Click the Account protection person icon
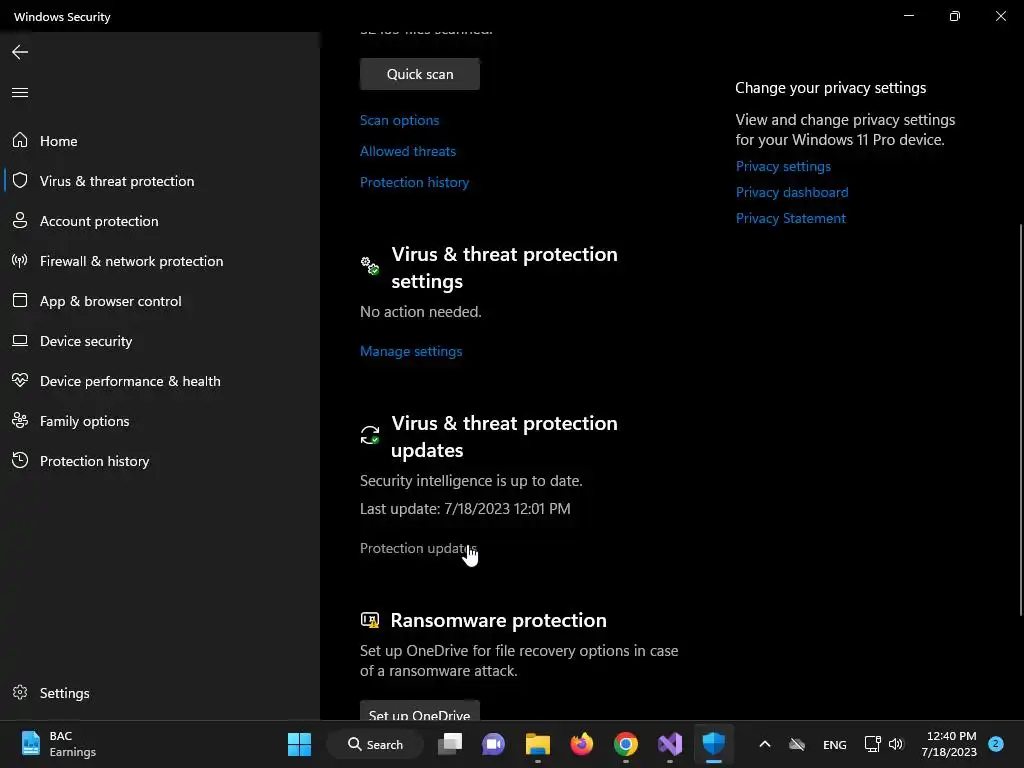This screenshot has width=1024, height=768. pos(20,220)
